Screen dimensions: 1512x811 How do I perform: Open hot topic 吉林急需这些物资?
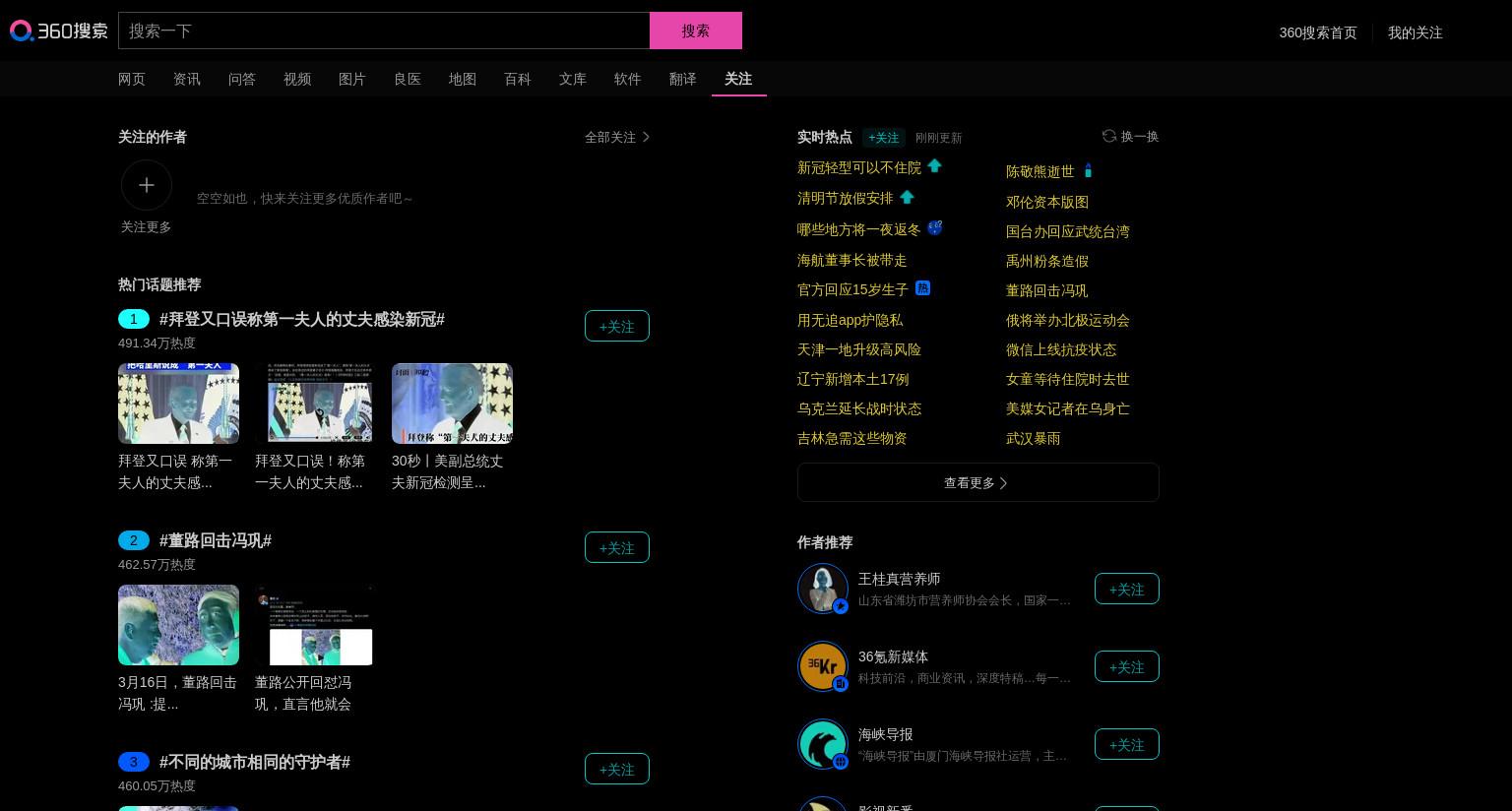pyautogui.click(x=852, y=438)
